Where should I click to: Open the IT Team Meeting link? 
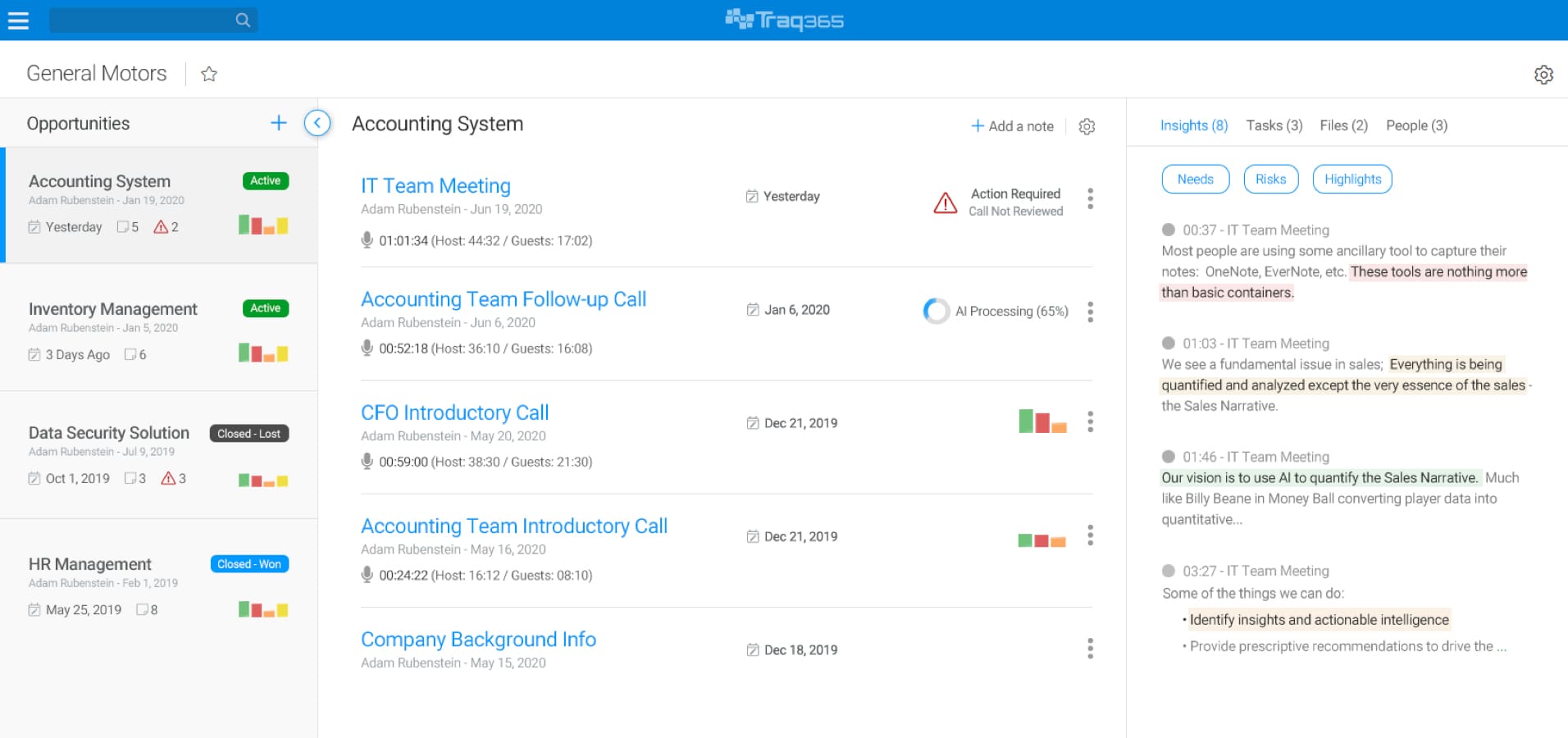(x=435, y=186)
